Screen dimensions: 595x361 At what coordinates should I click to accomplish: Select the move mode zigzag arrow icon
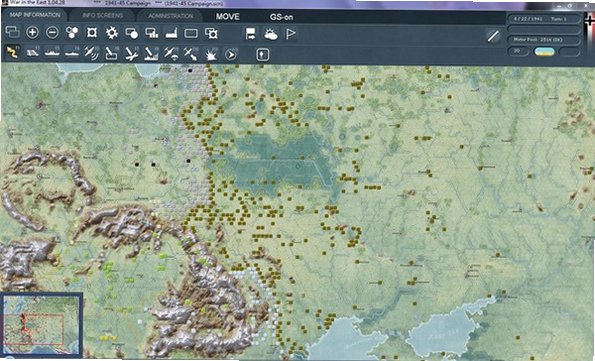click(x=13, y=52)
